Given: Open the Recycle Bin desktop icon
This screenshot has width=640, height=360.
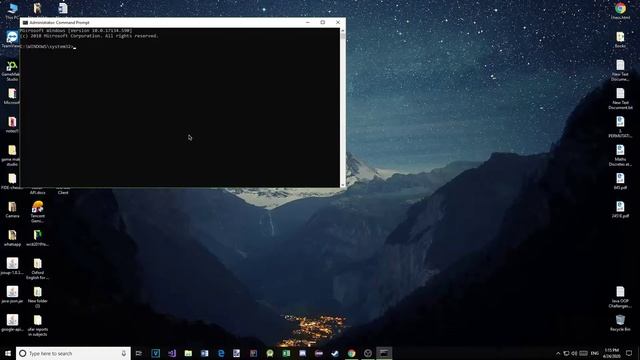Looking at the screenshot, I should (x=620, y=322).
